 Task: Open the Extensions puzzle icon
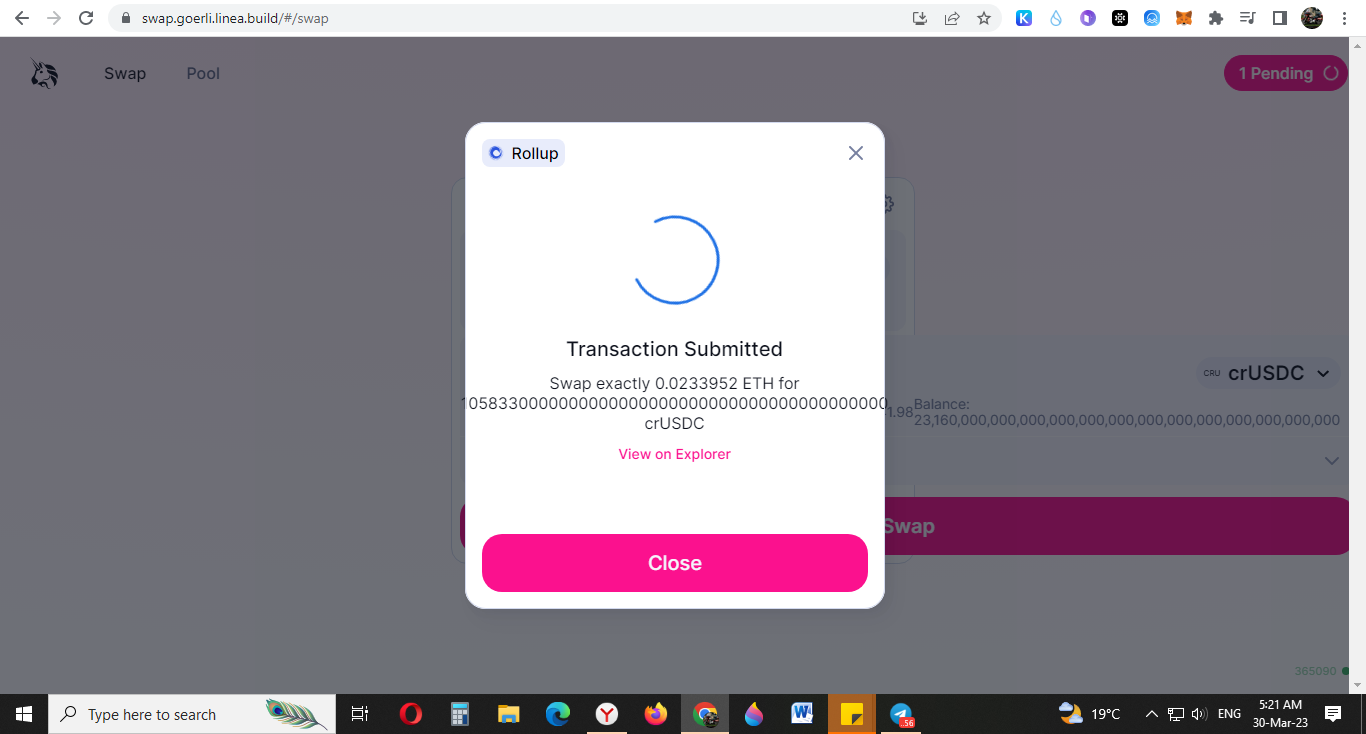1216,18
